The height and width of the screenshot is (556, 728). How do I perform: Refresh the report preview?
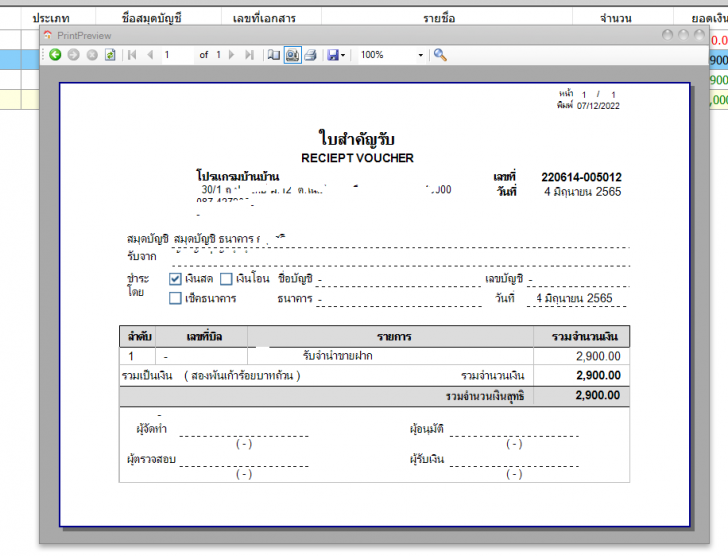pos(110,55)
